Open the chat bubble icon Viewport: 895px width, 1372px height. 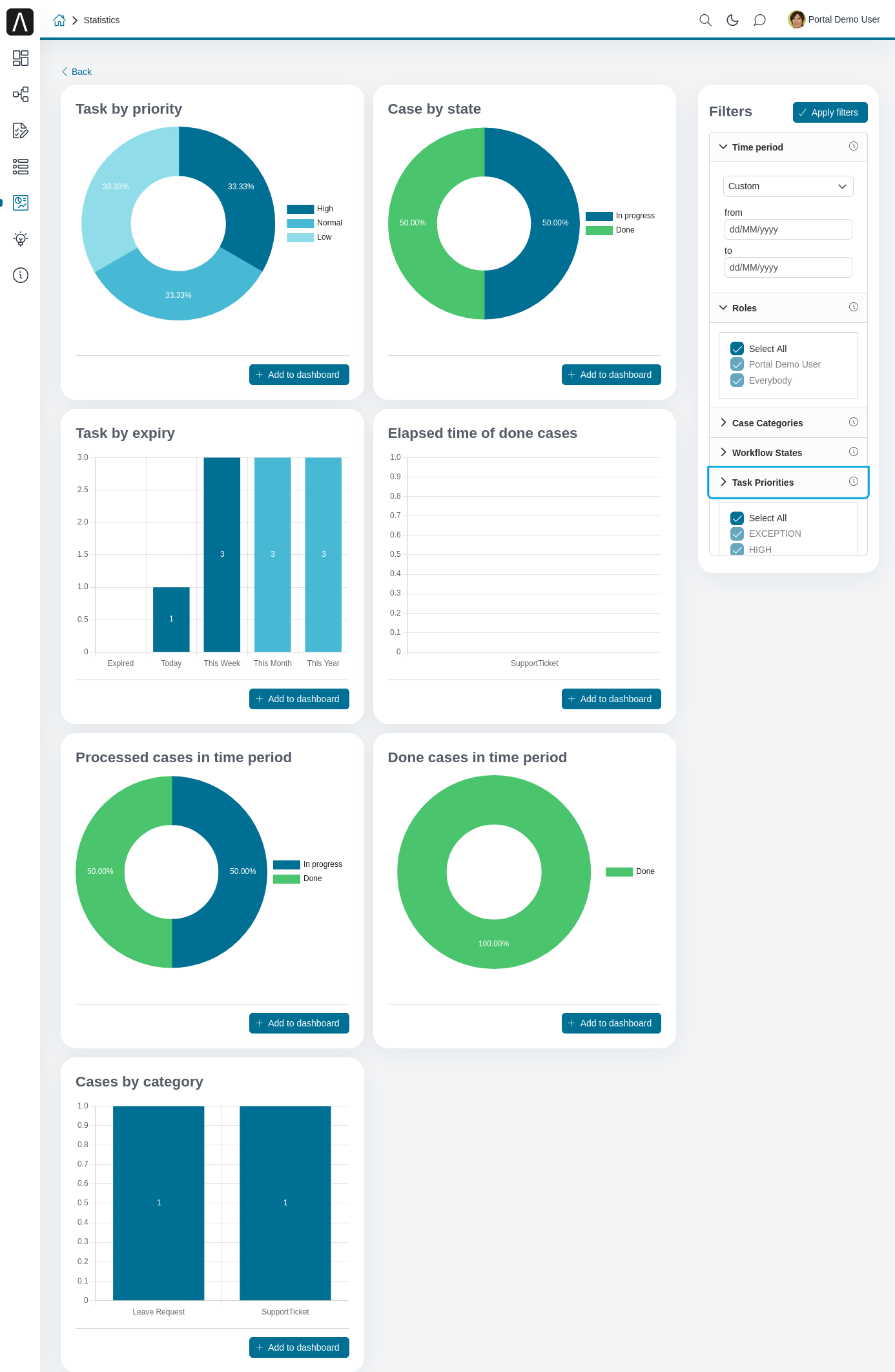(x=760, y=20)
